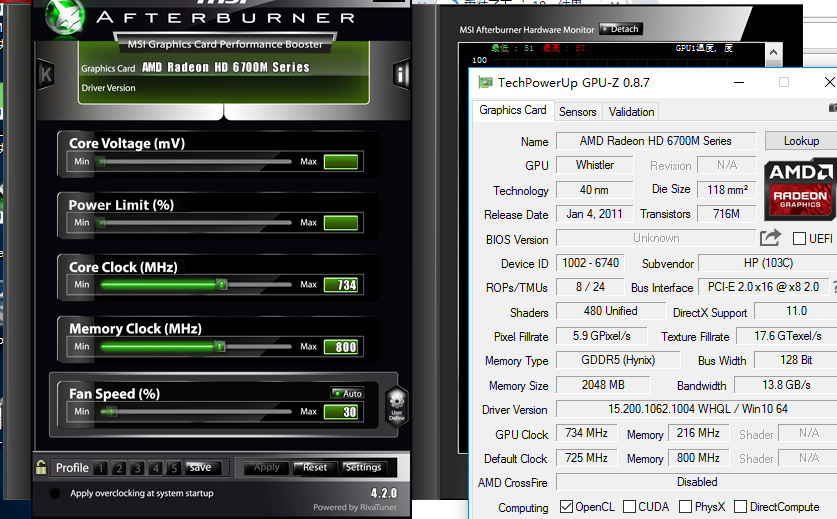The height and width of the screenshot is (519, 837).
Task: Click the GPU-Z Name field
Action: 656,141
